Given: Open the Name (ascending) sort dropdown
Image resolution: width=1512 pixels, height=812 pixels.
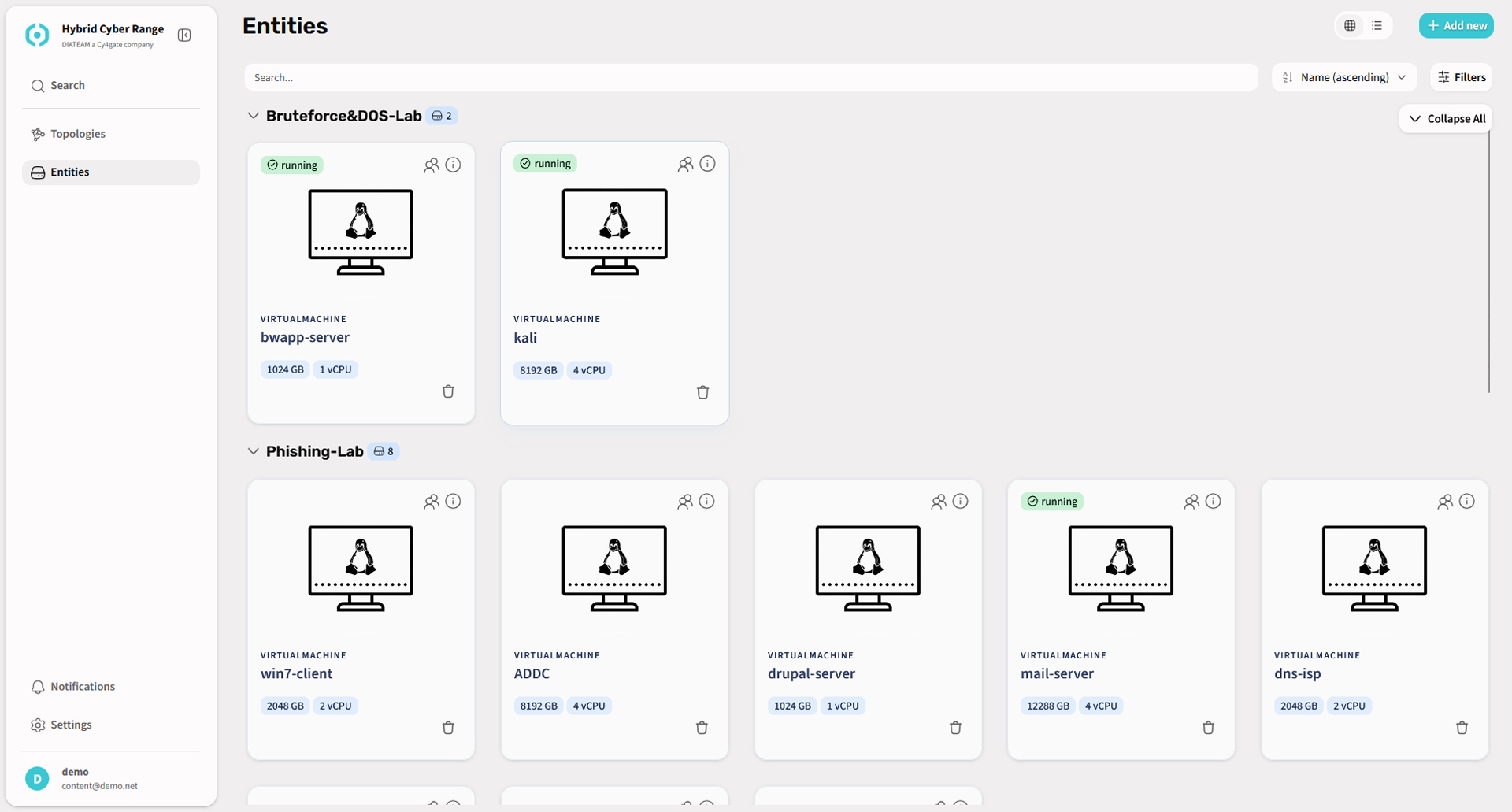Looking at the screenshot, I should 1344,77.
